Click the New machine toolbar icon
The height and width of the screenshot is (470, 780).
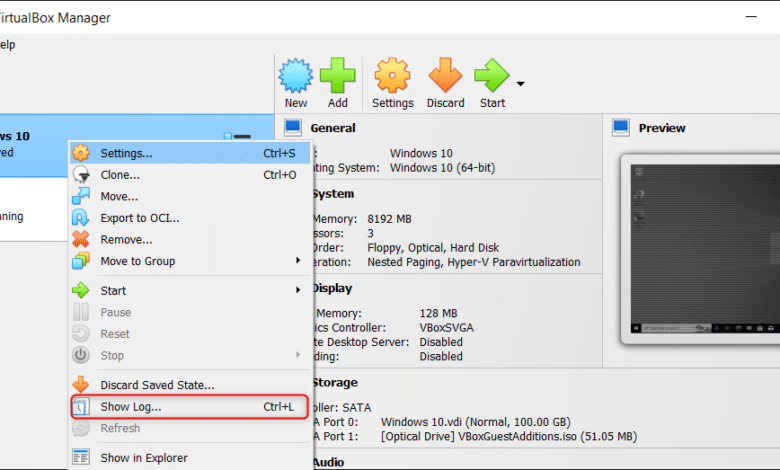click(295, 76)
